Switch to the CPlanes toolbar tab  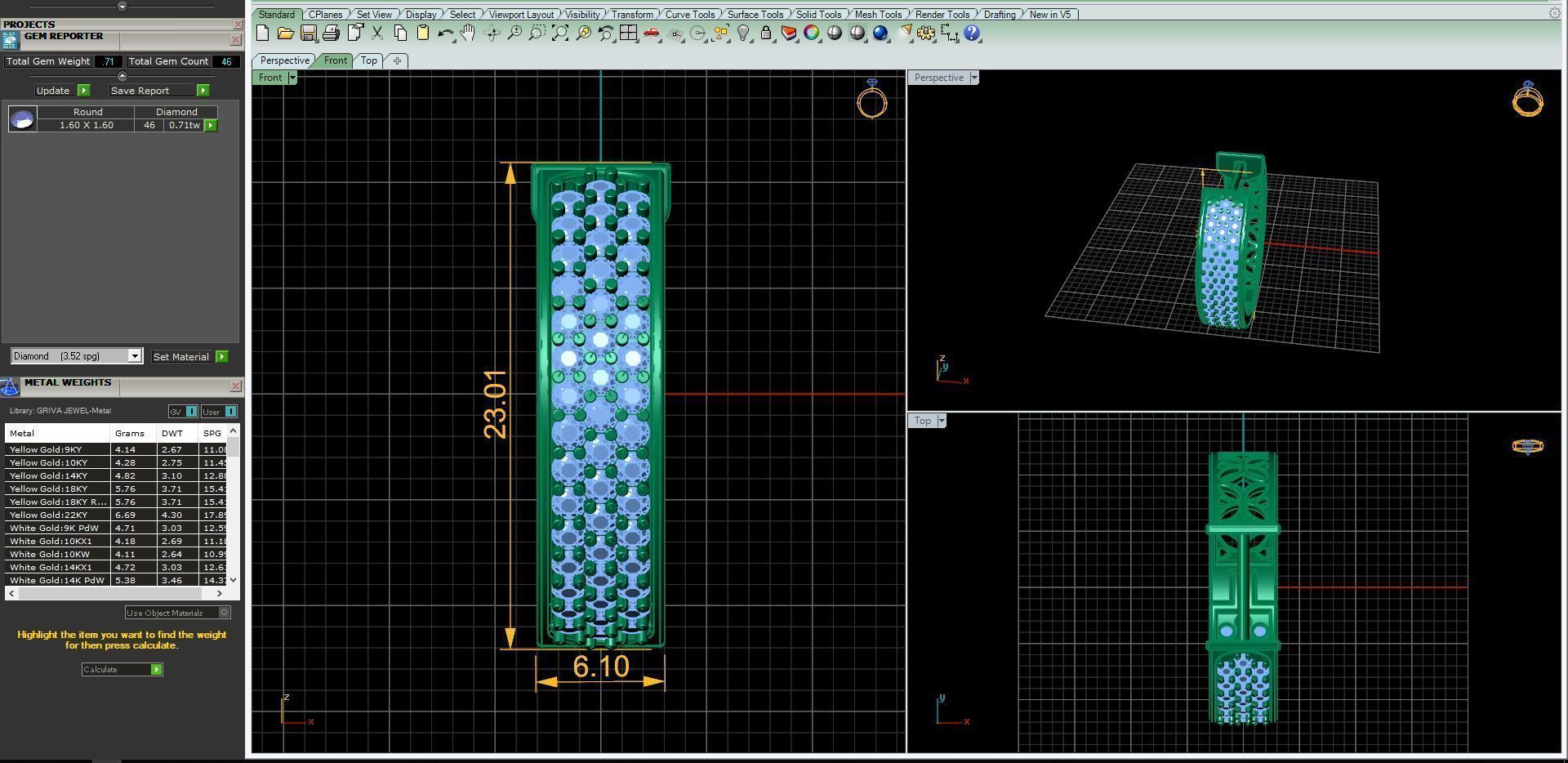click(x=325, y=14)
